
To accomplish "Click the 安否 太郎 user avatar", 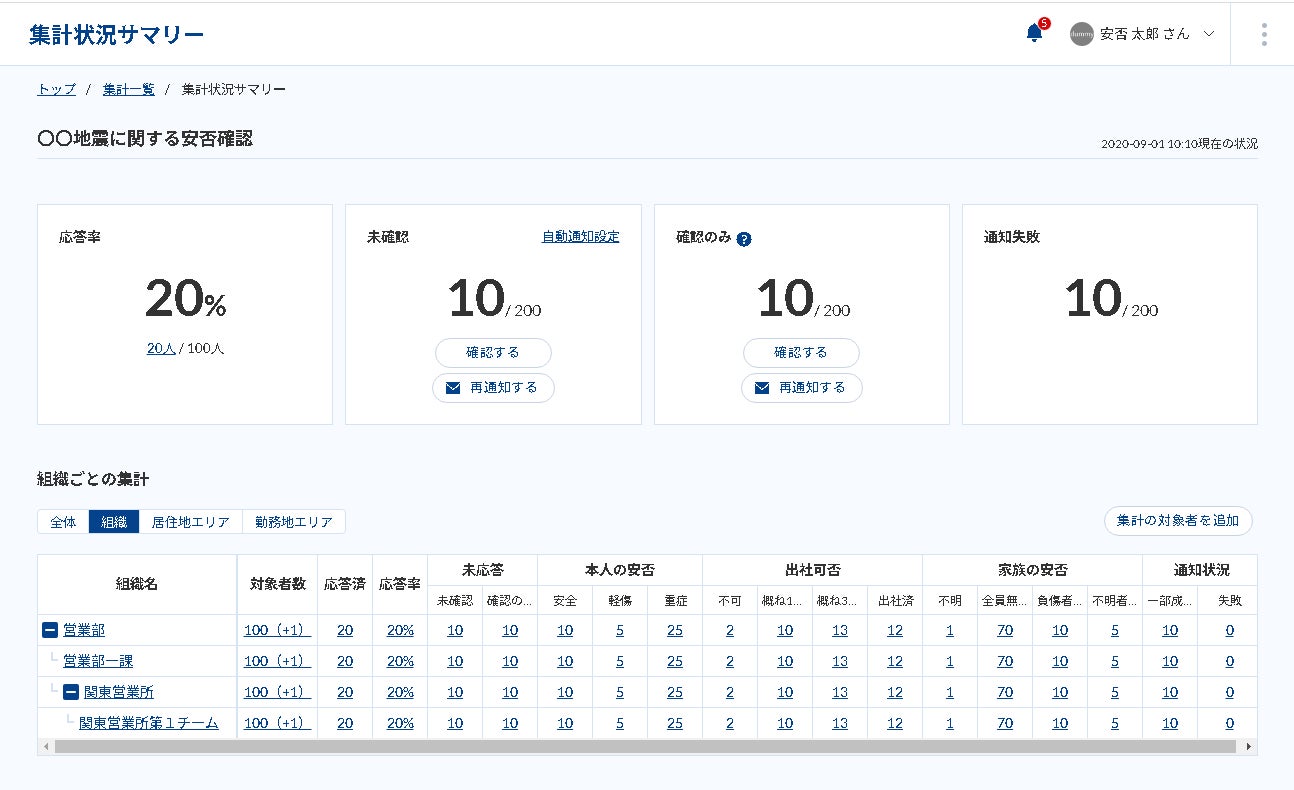I will (1082, 34).
